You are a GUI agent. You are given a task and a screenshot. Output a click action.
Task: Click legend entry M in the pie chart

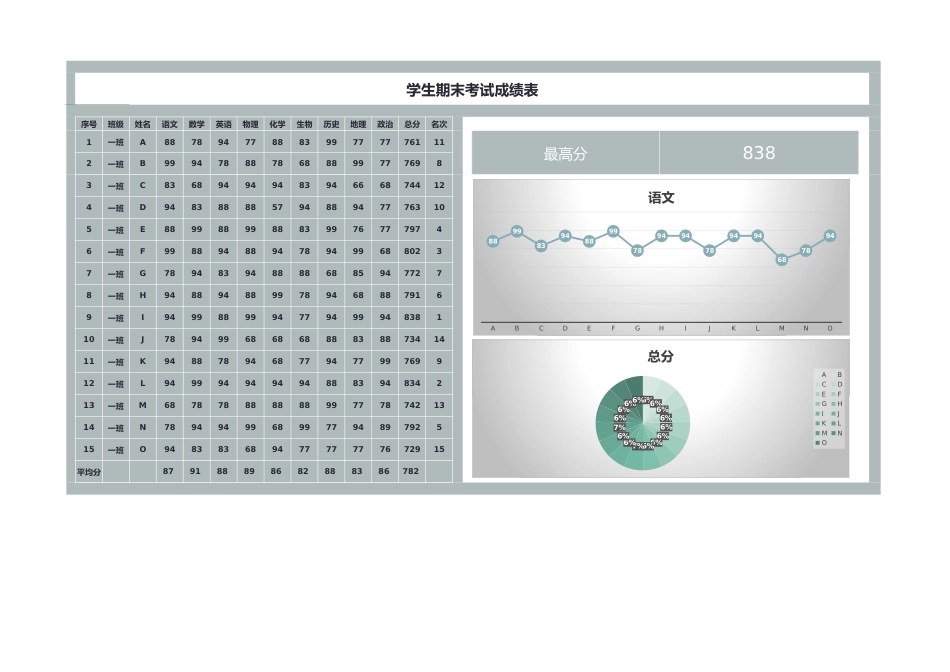tap(822, 433)
